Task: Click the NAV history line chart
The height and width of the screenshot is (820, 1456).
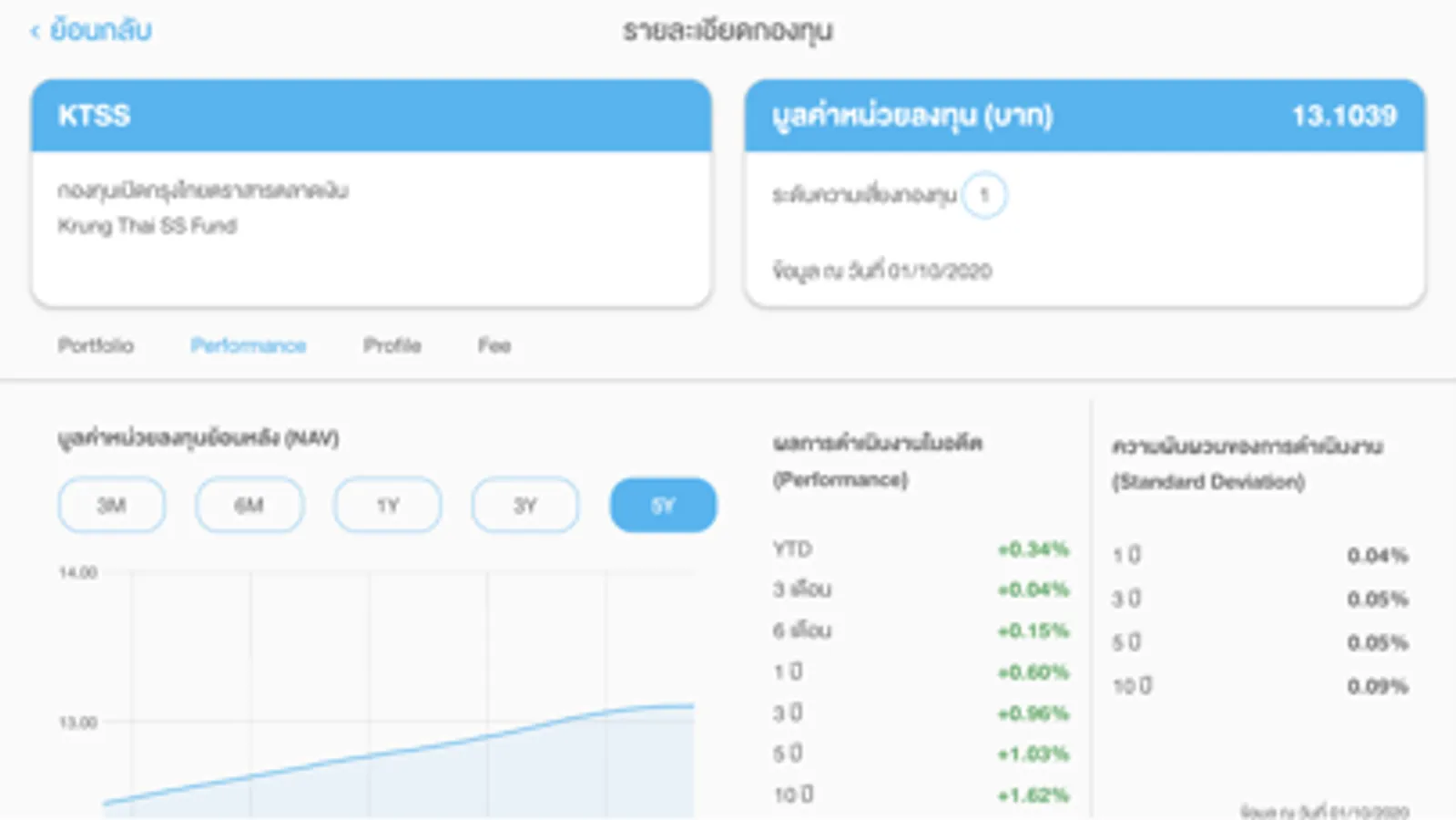Action: (x=399, y=694)
